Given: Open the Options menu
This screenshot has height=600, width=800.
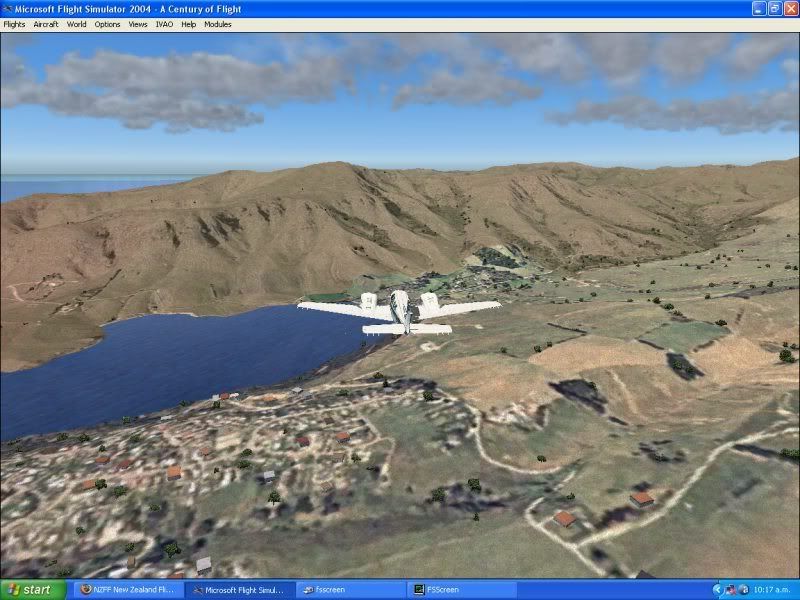Looking at the screenshot, I should click(x=107, y=24).
